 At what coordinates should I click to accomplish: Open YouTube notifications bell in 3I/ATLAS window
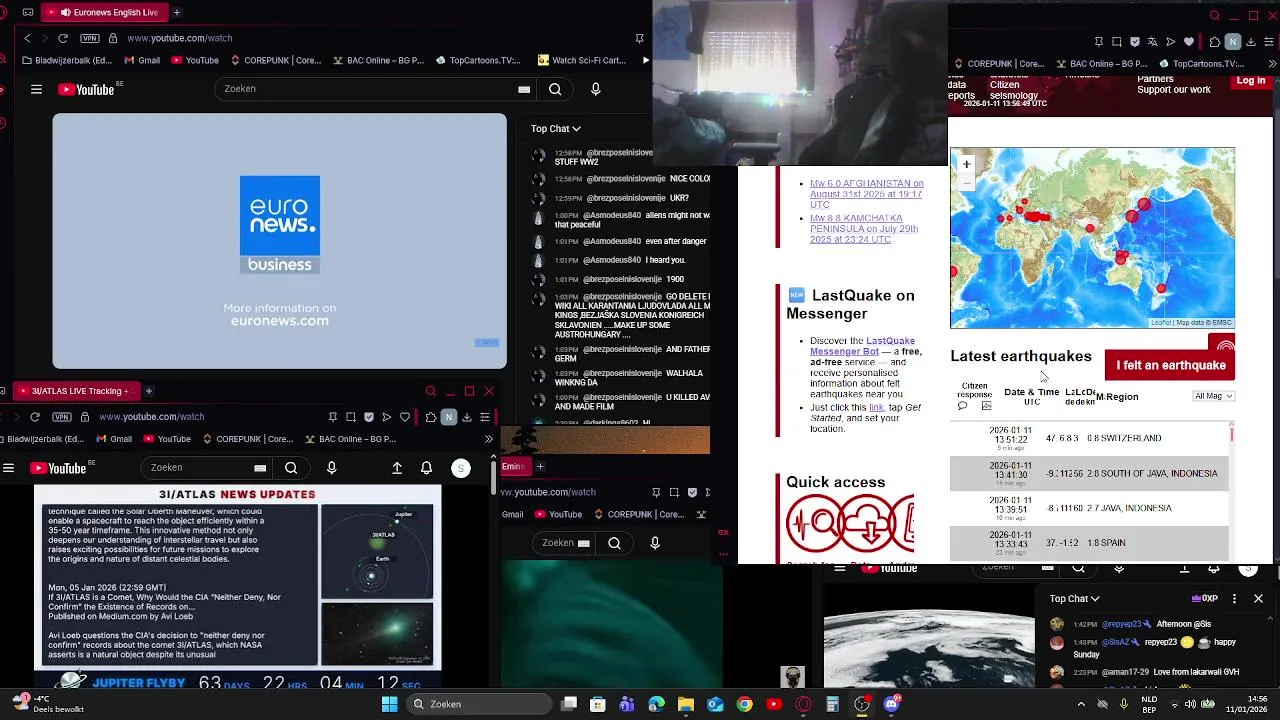427,468
